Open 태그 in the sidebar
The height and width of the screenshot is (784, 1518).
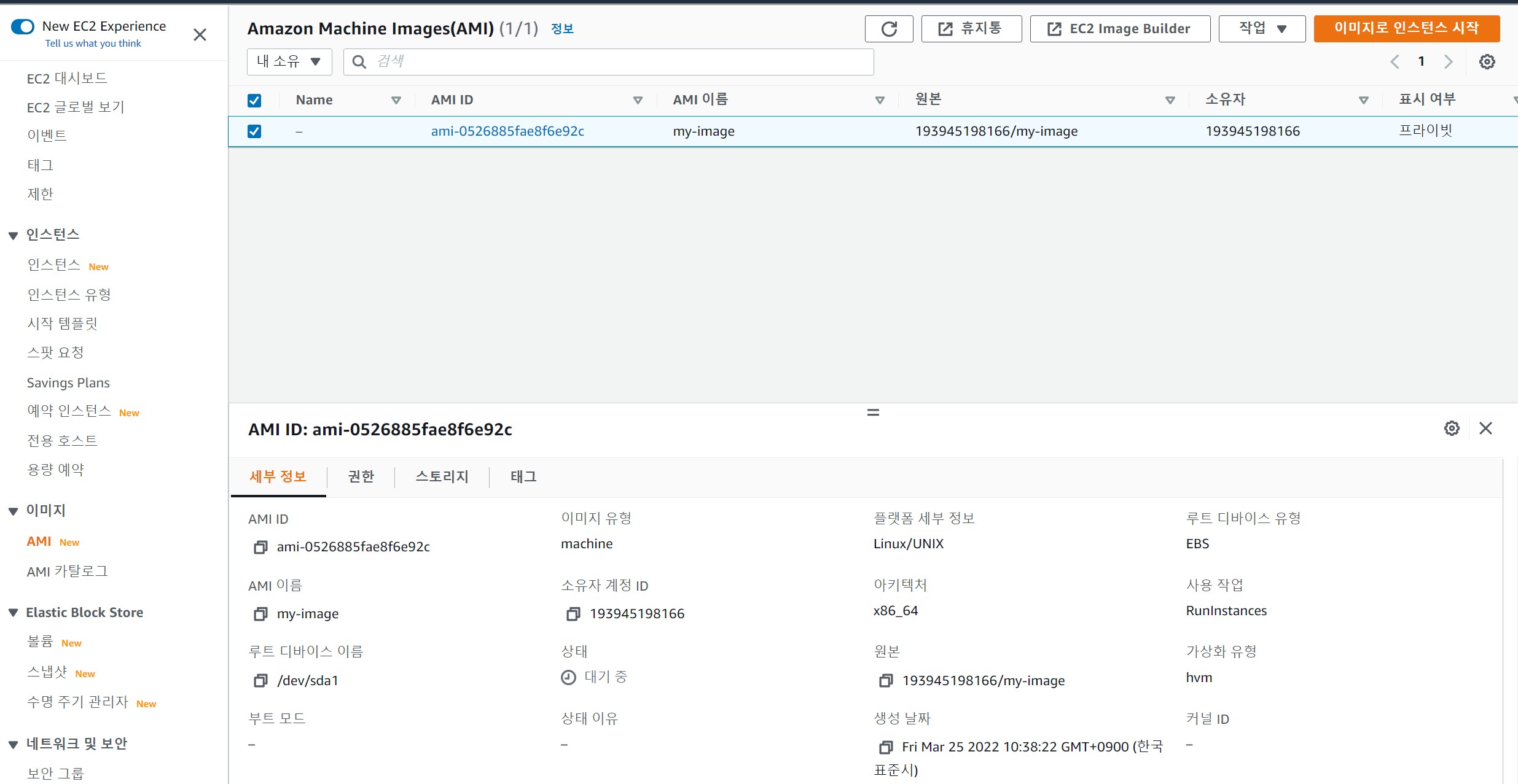[x=40, y=165]
